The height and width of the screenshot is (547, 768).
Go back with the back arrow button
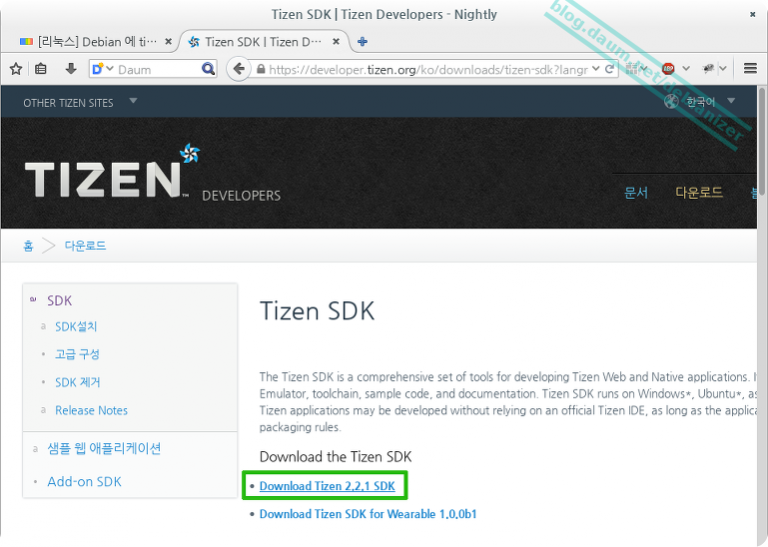239,69
